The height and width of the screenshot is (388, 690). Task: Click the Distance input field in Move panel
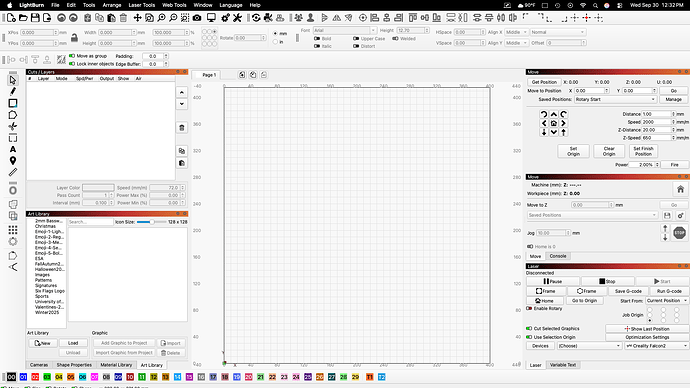658,114
